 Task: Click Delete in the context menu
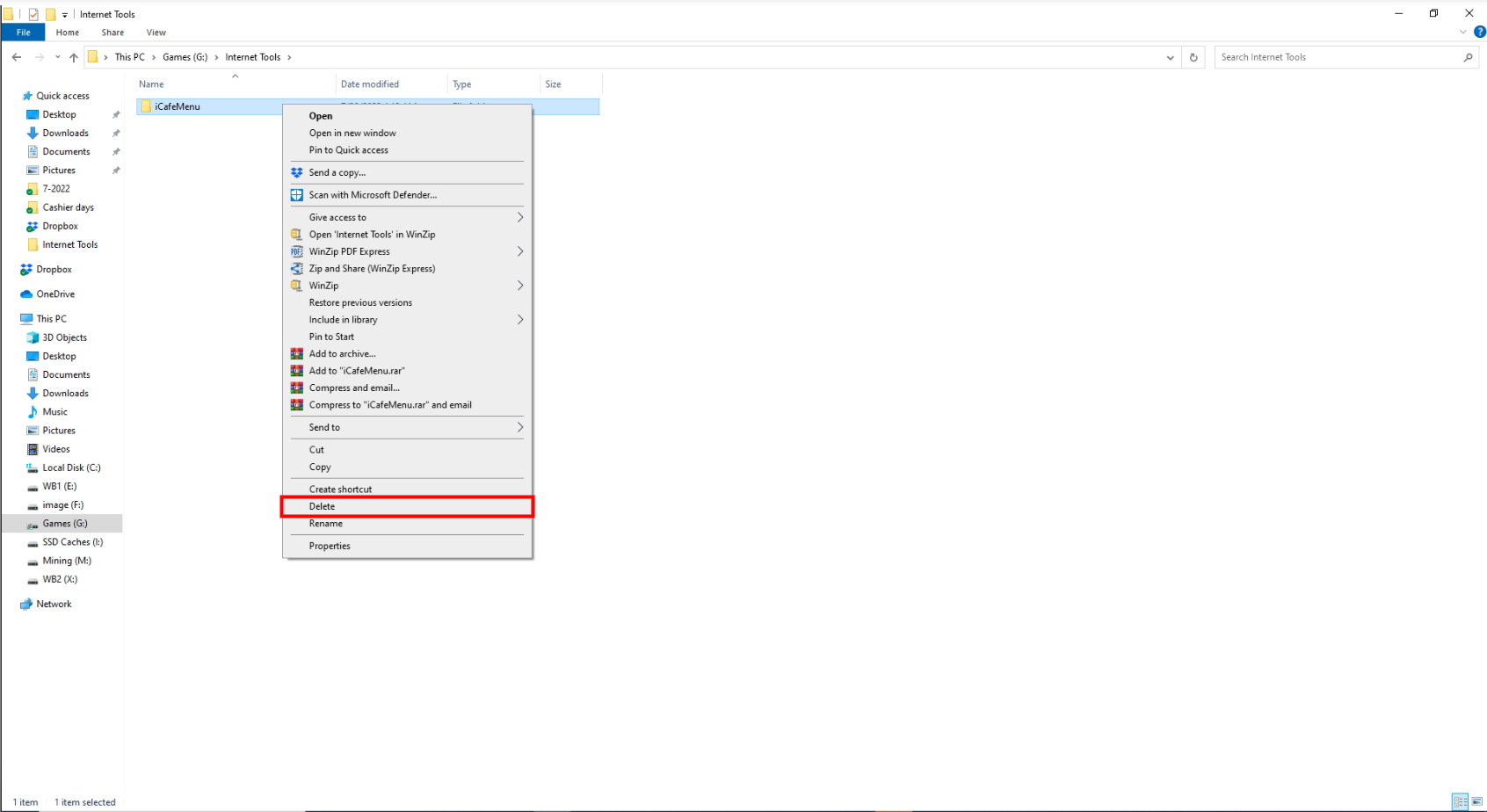pos(322,506)
